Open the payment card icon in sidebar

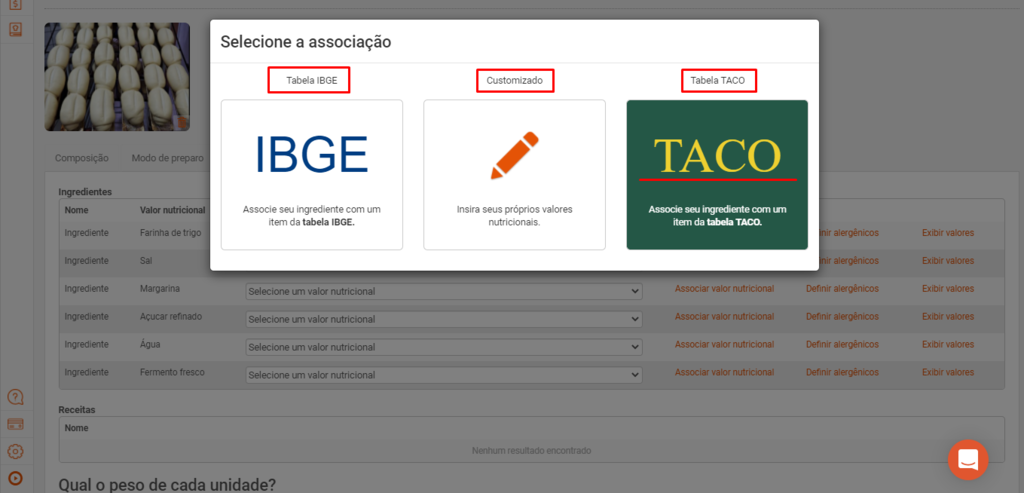(x=16, y=424)
